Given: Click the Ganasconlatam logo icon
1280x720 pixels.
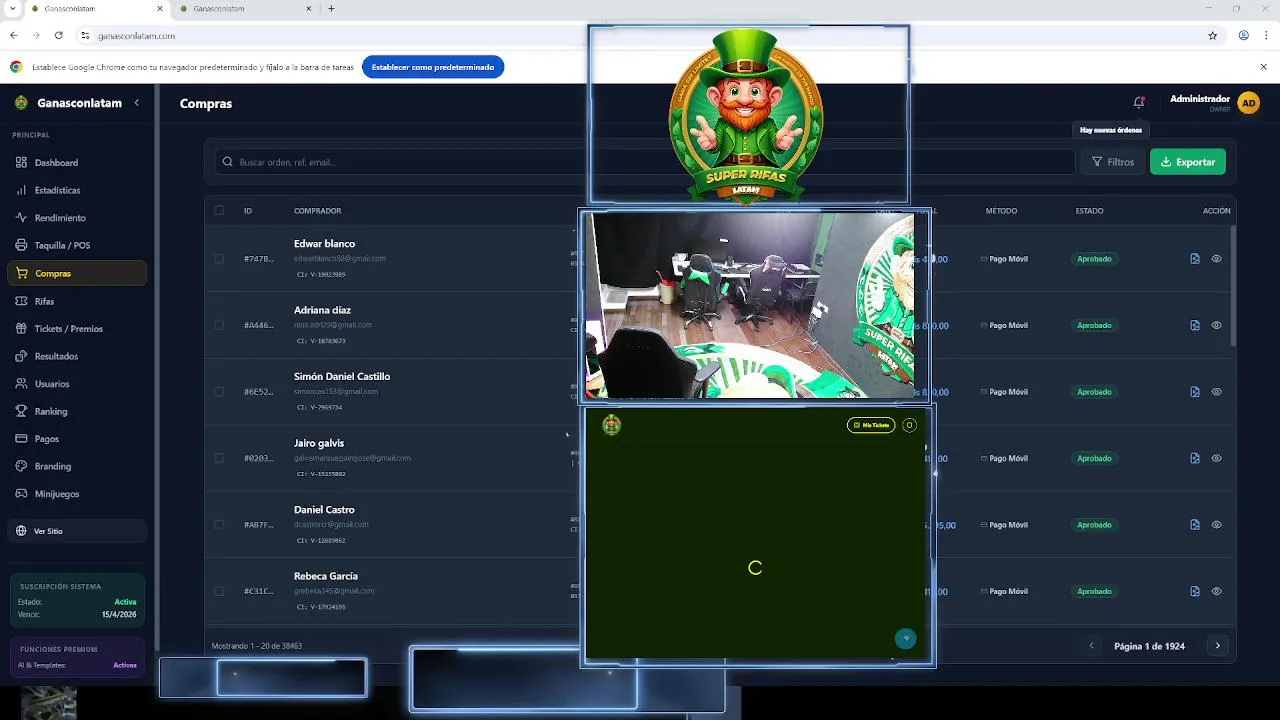Looking at the screenshot, I should pos(21,103).
